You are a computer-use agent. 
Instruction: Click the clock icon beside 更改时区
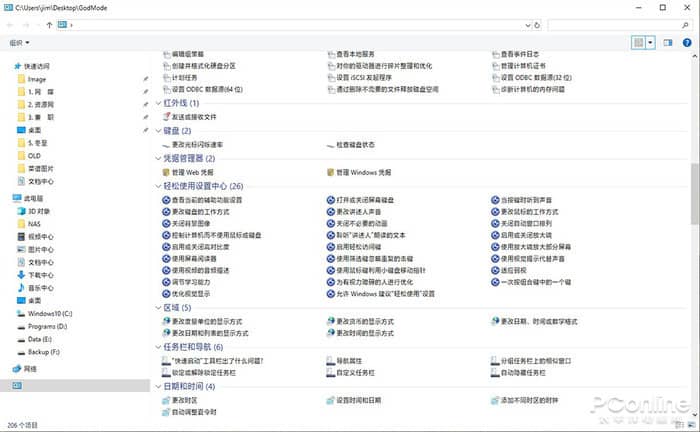tap(167, 400)
